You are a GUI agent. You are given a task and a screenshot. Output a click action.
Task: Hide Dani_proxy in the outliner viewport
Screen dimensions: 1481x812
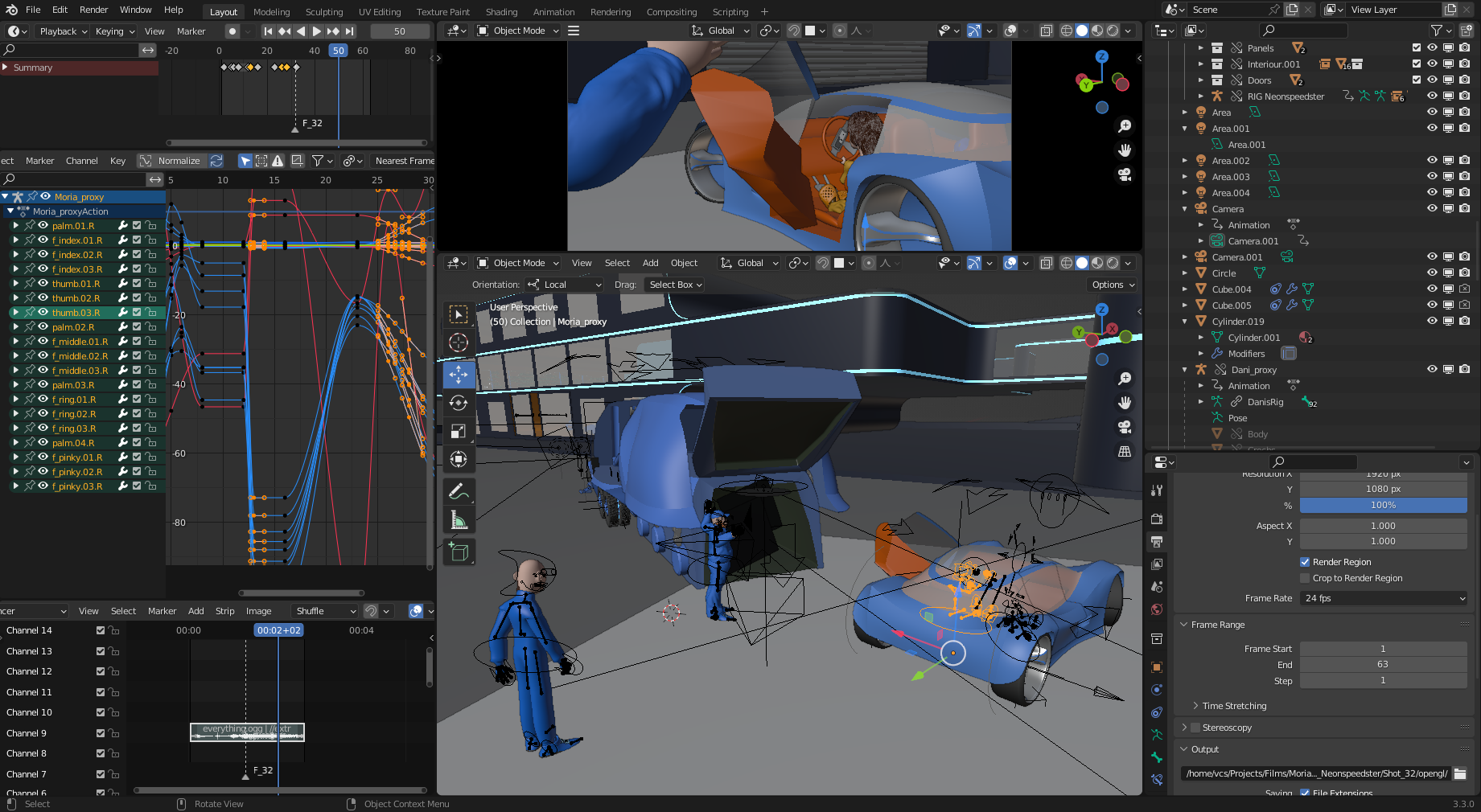1432,370
